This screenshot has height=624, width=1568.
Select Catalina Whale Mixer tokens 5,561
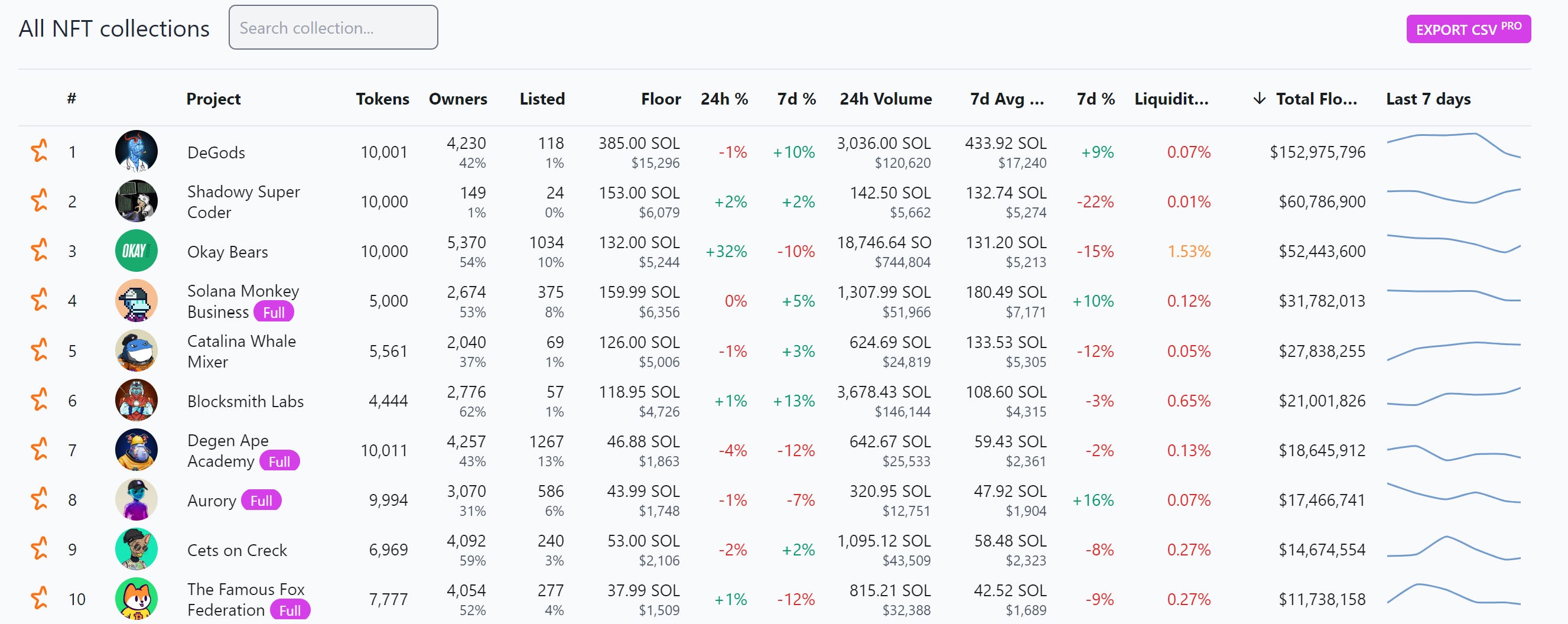(x=388, y=350)
